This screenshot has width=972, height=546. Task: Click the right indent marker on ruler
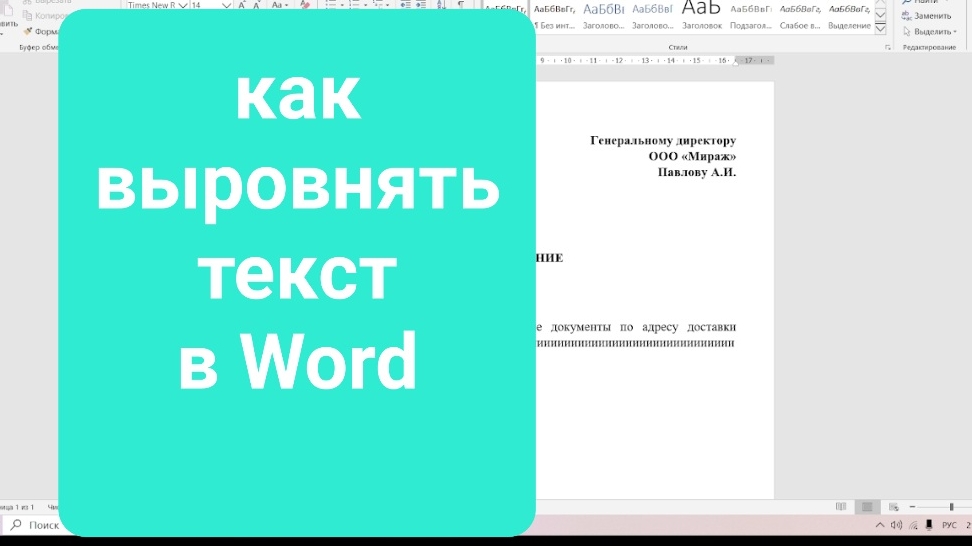[x=735, y=63]
